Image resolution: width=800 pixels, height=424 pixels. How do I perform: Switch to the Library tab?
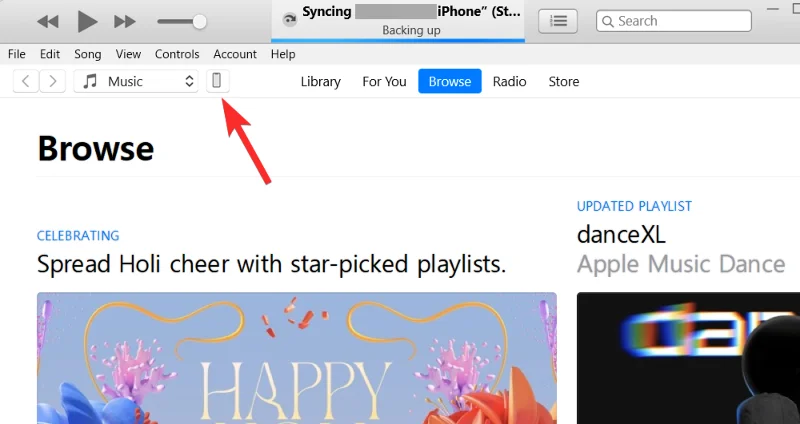[x=320, y=82]
